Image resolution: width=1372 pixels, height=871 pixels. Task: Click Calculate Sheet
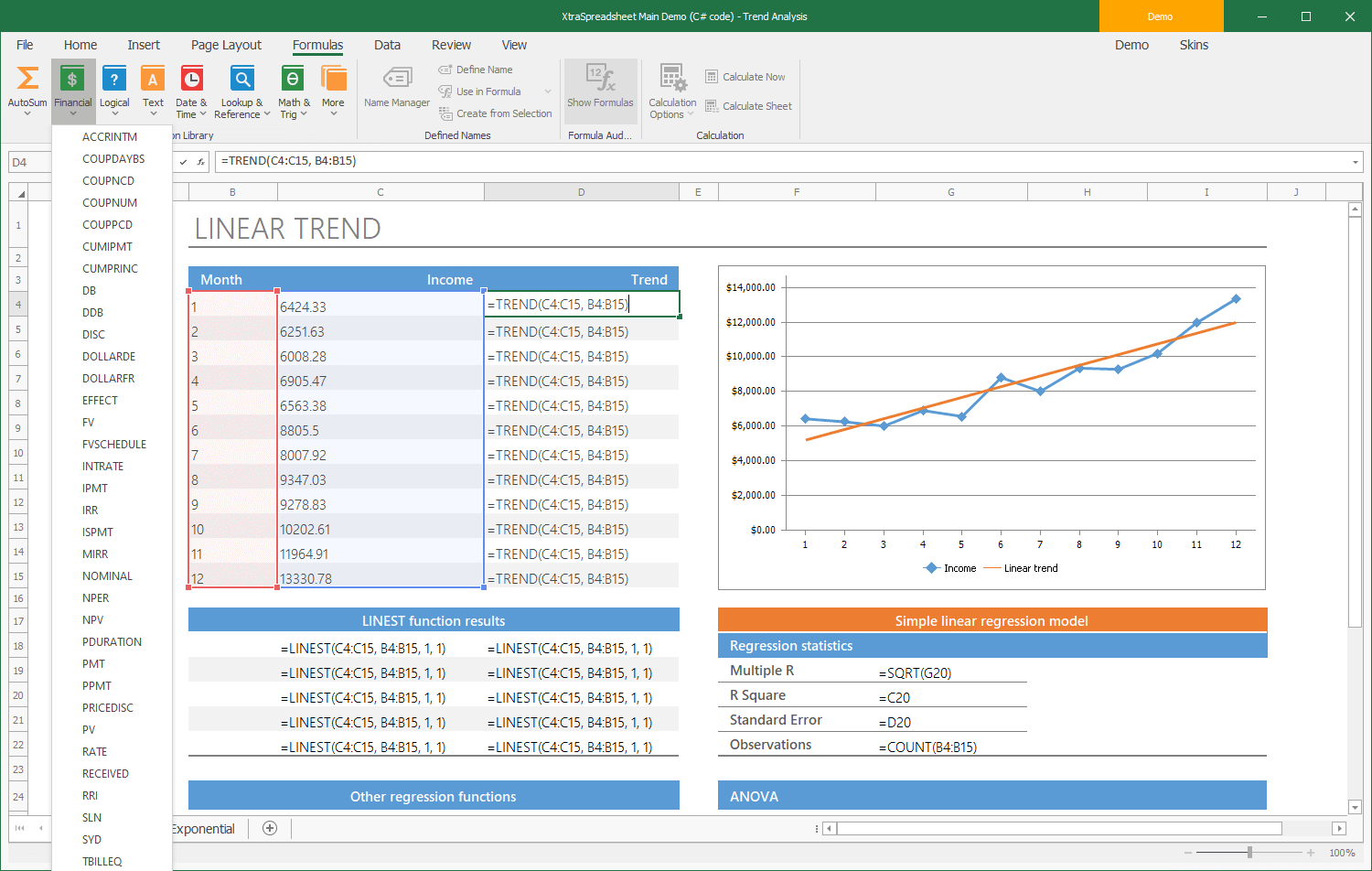pyautogui.click(x=748, y=105)
